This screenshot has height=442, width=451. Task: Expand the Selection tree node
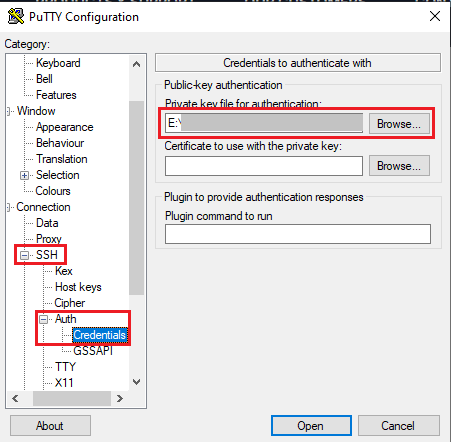click(x=24, y=175)
